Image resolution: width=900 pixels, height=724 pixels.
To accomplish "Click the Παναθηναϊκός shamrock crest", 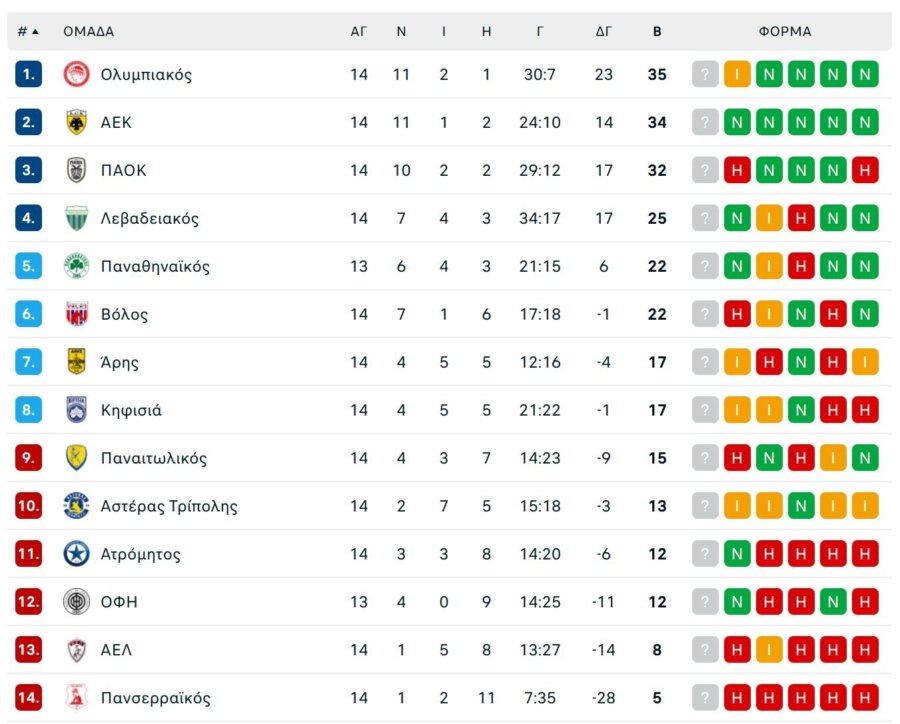I will (x=77, y=266).
